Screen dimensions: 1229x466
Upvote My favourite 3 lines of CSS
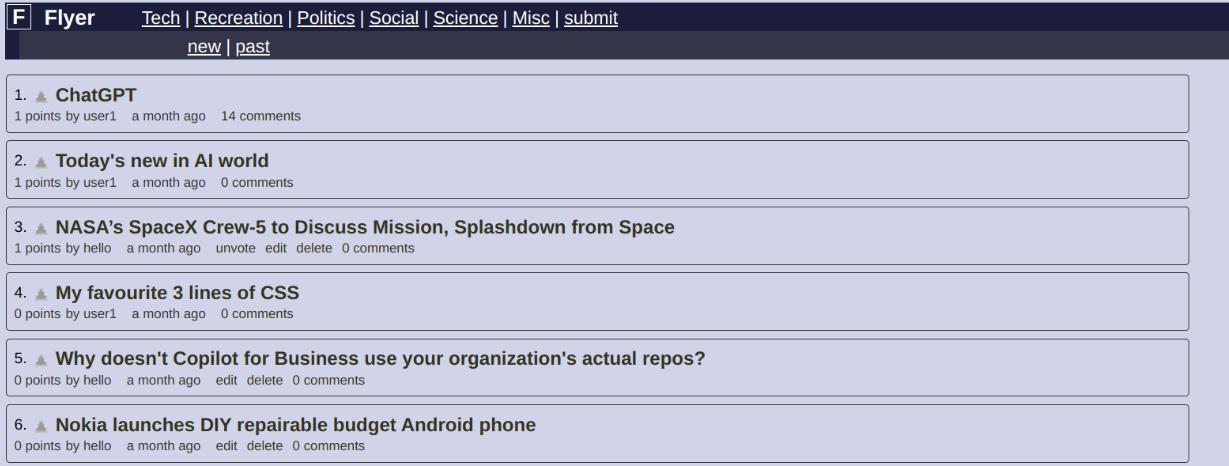tap(41, 294)
